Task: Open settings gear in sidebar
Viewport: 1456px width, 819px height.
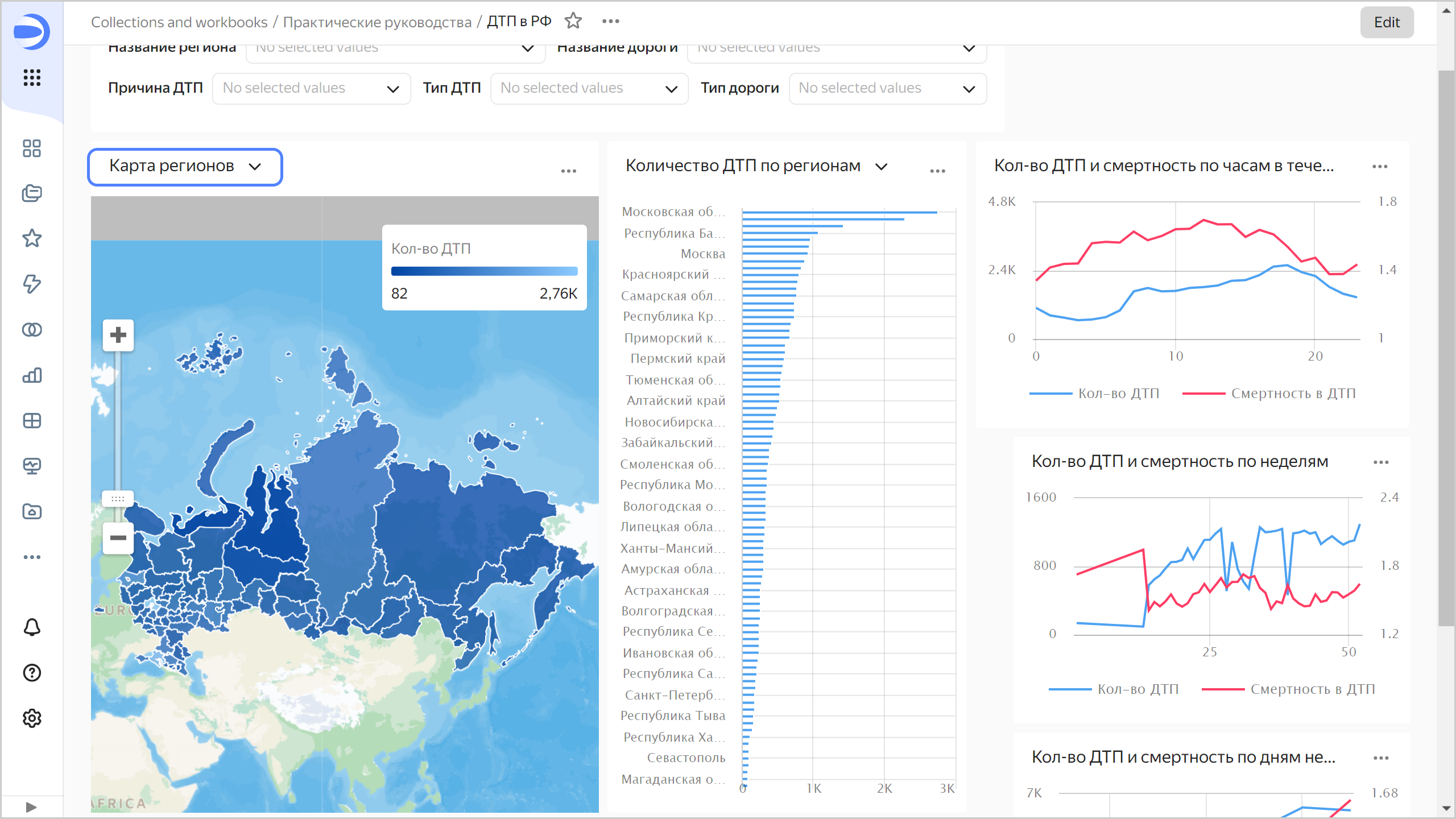Action: click(32, 718)
